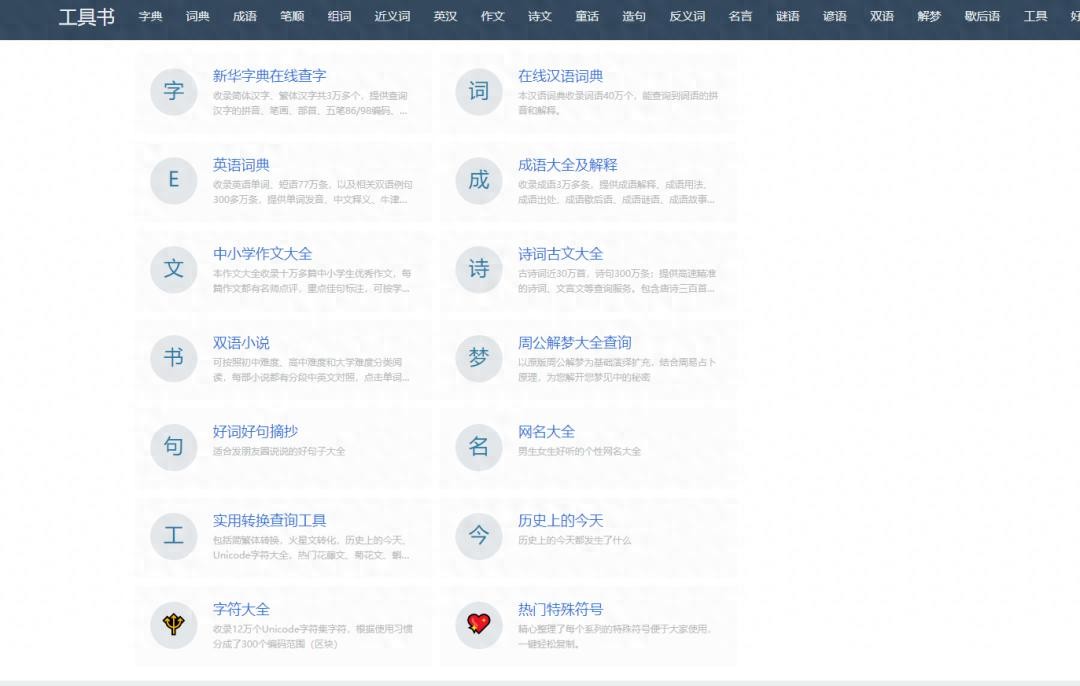The image size is (1080, 686).
Task: Click the trident icon beside 字符大全
Action: tap(173, 625)
